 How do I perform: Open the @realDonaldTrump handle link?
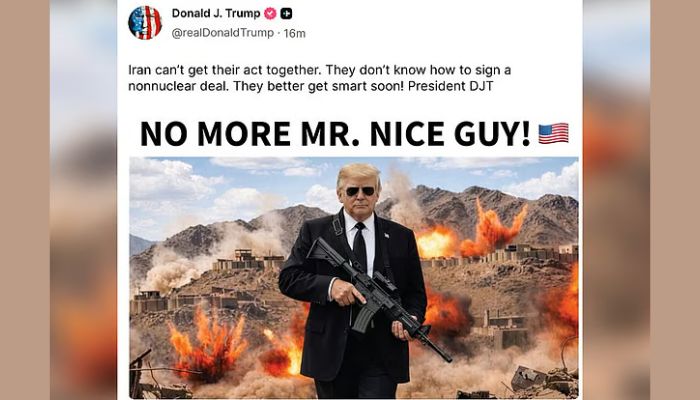click(x=223, y=33)
